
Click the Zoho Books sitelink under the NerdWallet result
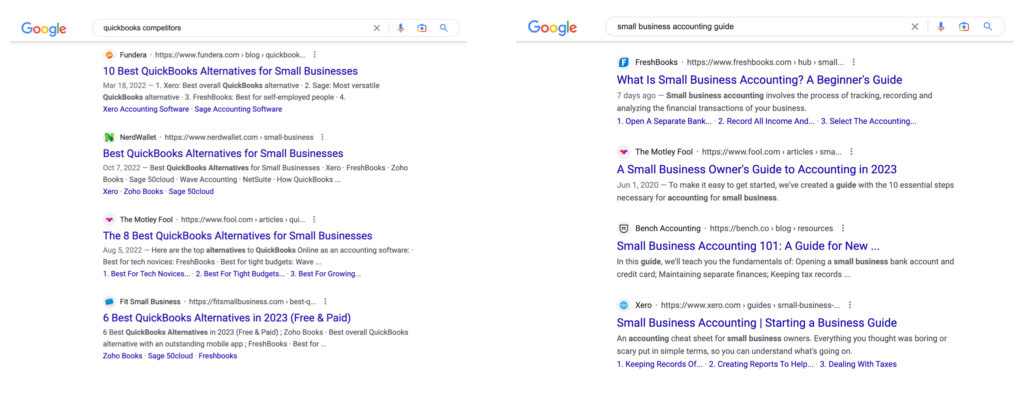tap(144, 191)
